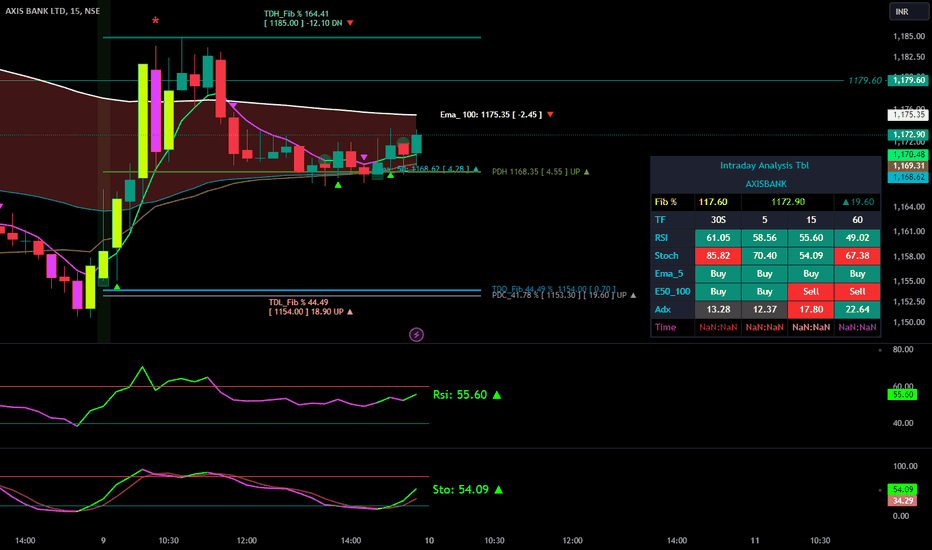The image size is (932, 550).
Task: Click the 1172.90 cell in table
Action: pos(788,202)
